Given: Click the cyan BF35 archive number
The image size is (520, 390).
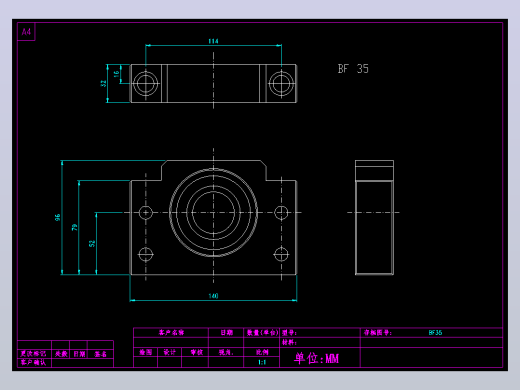Looking at the screenshot, I should coord(435,333).
